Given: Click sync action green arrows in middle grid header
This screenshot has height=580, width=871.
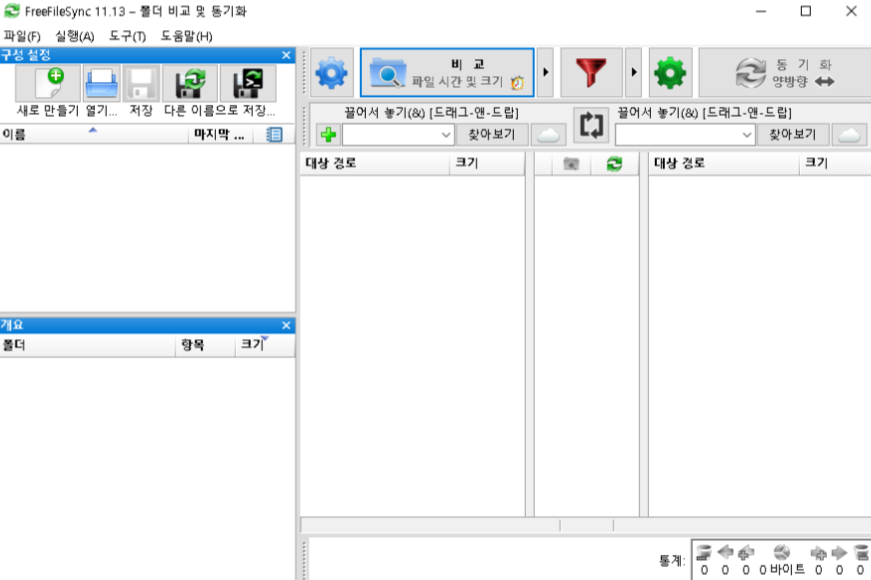Looking at the screenshot, I should pos(614,164).
